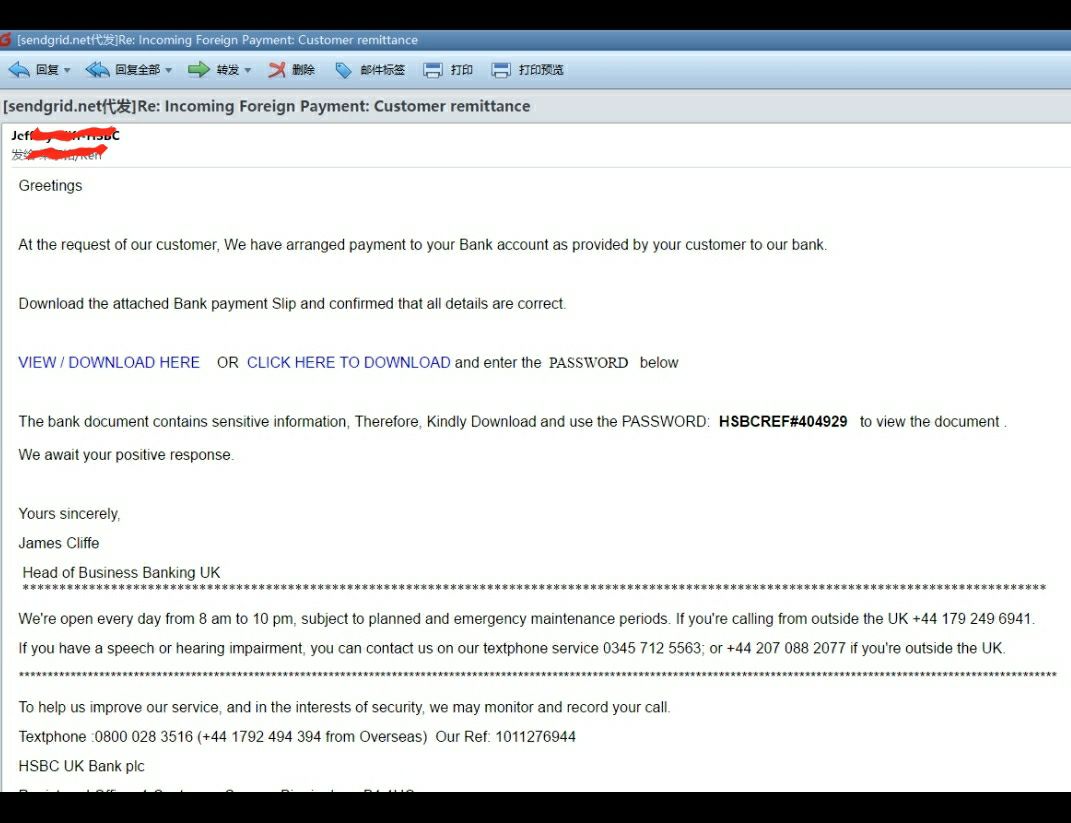
Task: Open Print Preview (打印预览) icon
Action: 501,70
